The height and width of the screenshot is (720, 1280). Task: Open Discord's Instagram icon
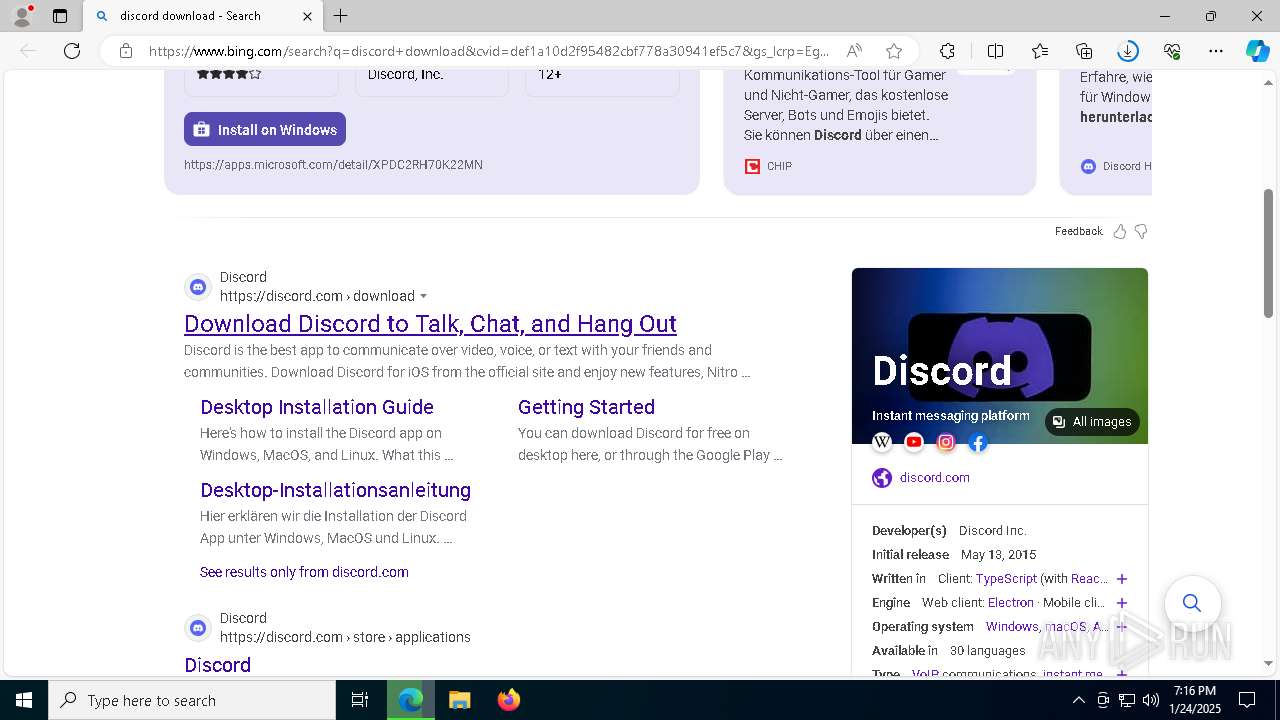click(946, 442)
